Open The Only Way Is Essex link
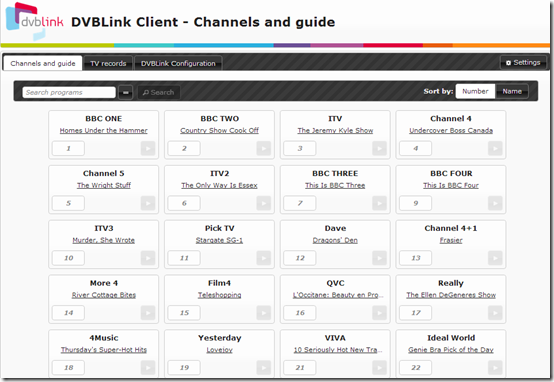554x382 pixels. 219,185
